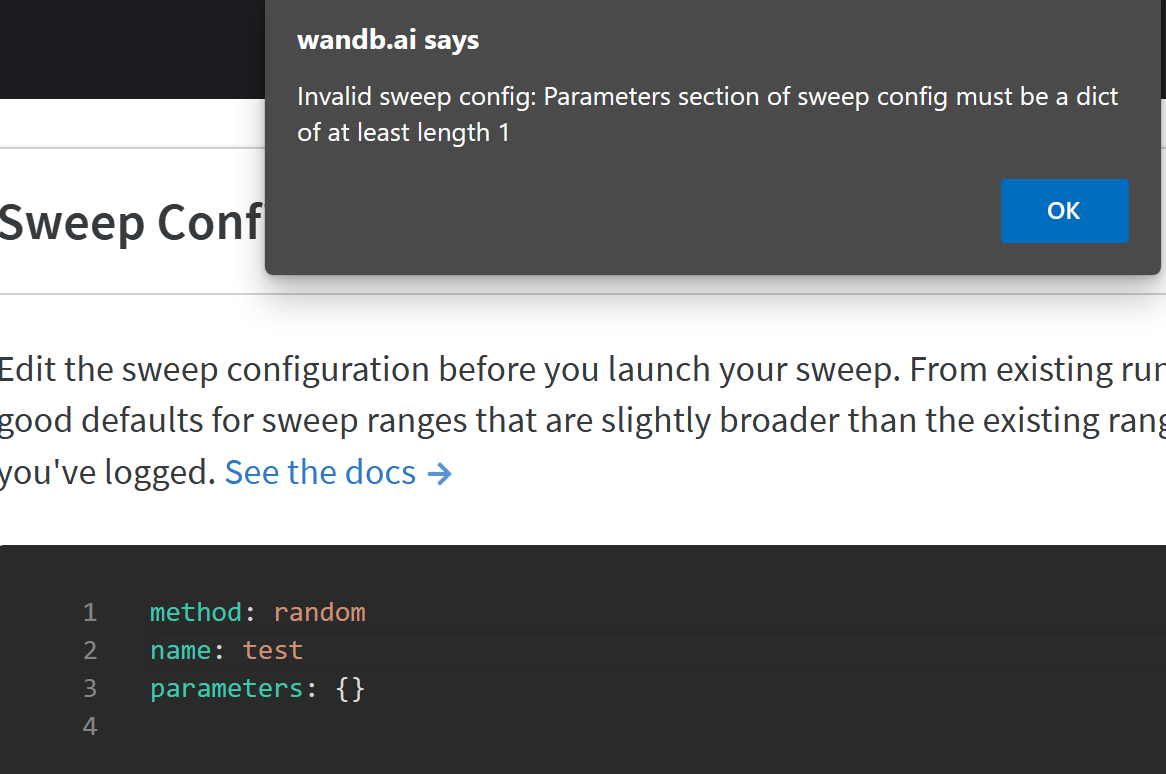Click line number 1 in the editor gutter
Screen dimensions: 1166x774
90,611
